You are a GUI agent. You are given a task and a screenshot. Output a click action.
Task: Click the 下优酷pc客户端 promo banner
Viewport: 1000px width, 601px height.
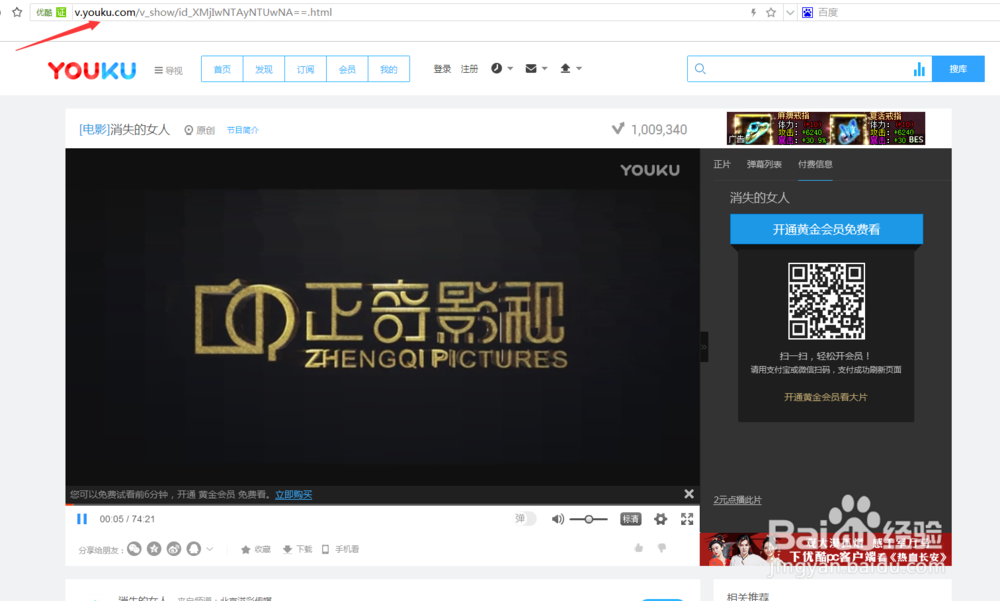[826, 549]
